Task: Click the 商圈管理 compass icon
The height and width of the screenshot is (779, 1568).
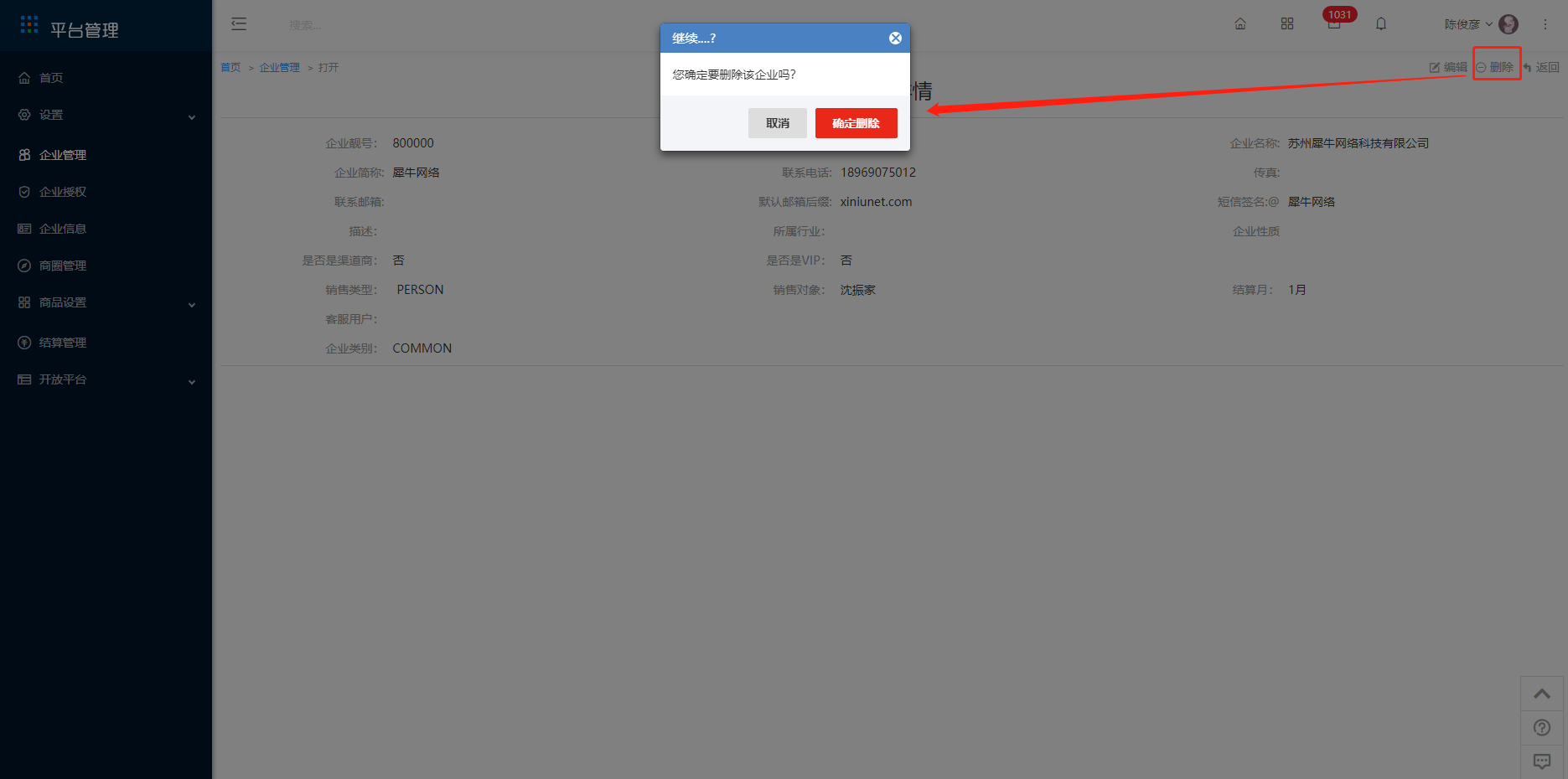Action: 24,266
